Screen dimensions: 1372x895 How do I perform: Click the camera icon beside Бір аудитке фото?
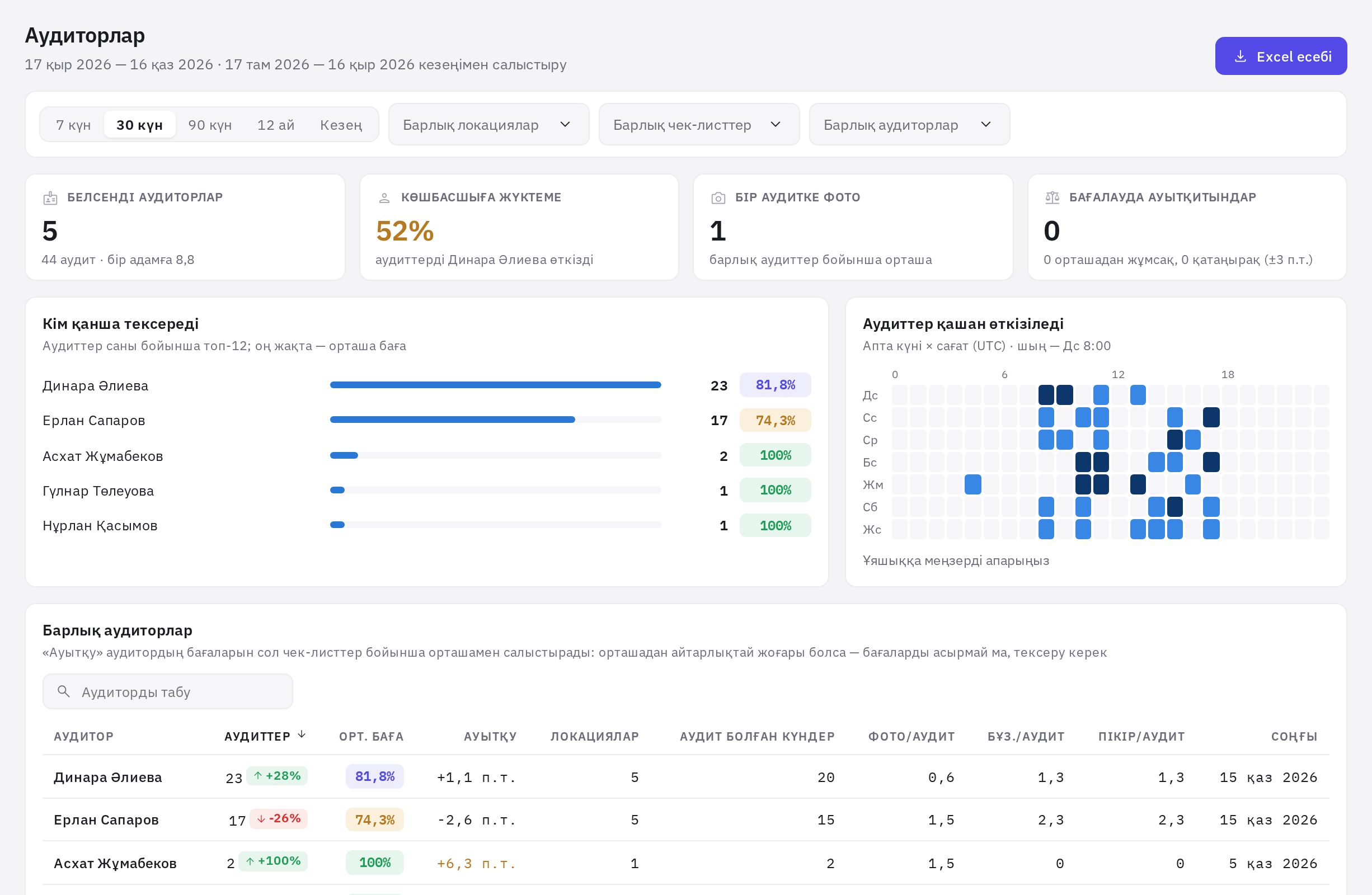(x=718, y=198)
